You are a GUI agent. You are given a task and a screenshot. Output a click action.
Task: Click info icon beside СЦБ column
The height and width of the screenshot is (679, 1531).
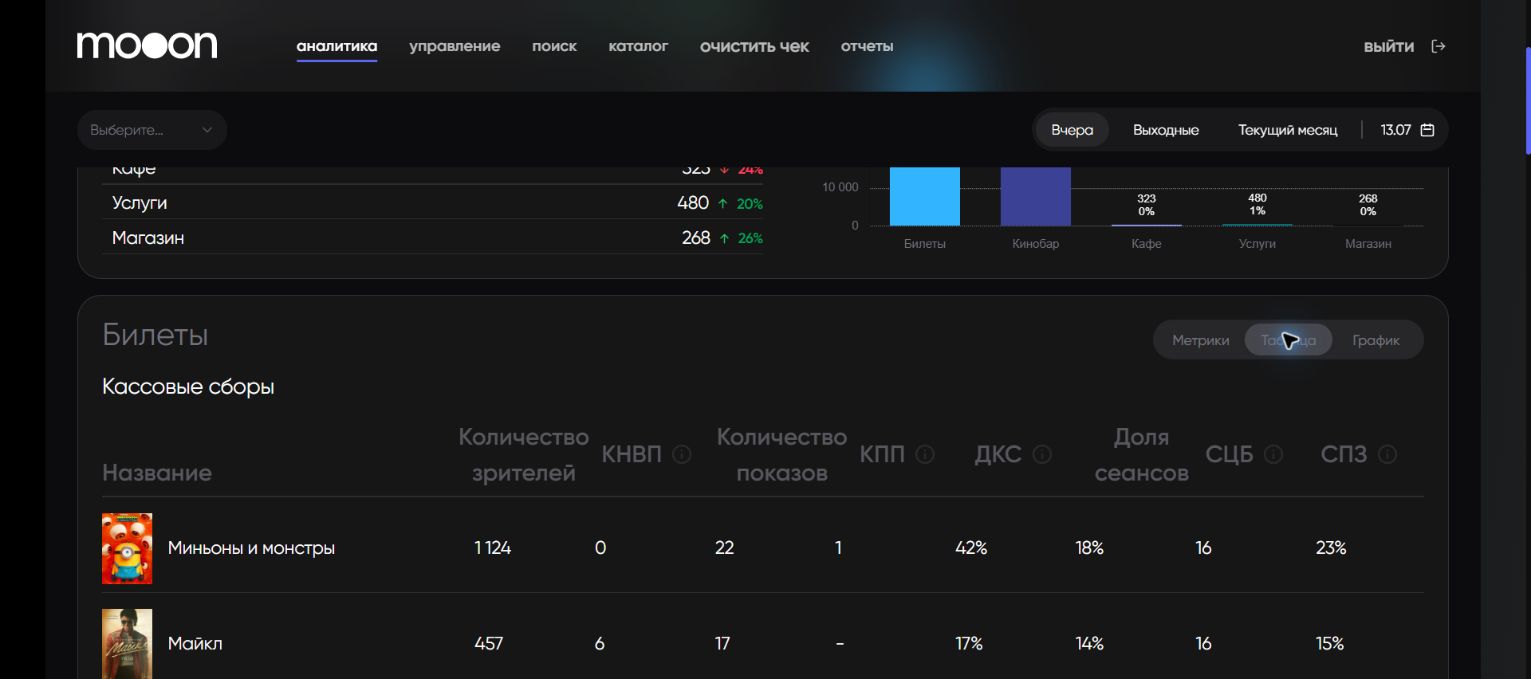(1273, 454)
